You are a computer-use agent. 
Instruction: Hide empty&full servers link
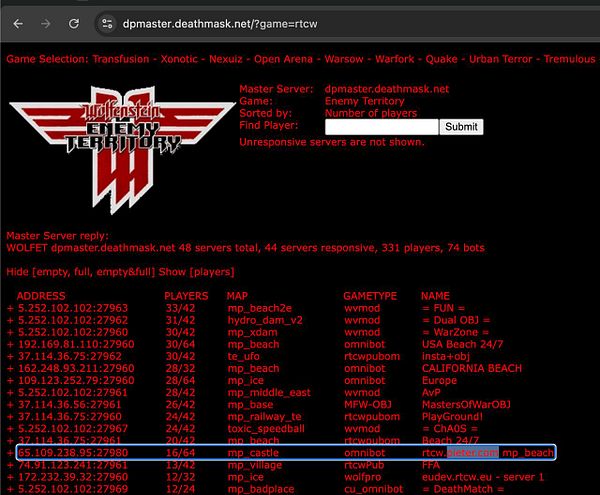[x=124, y=272]
